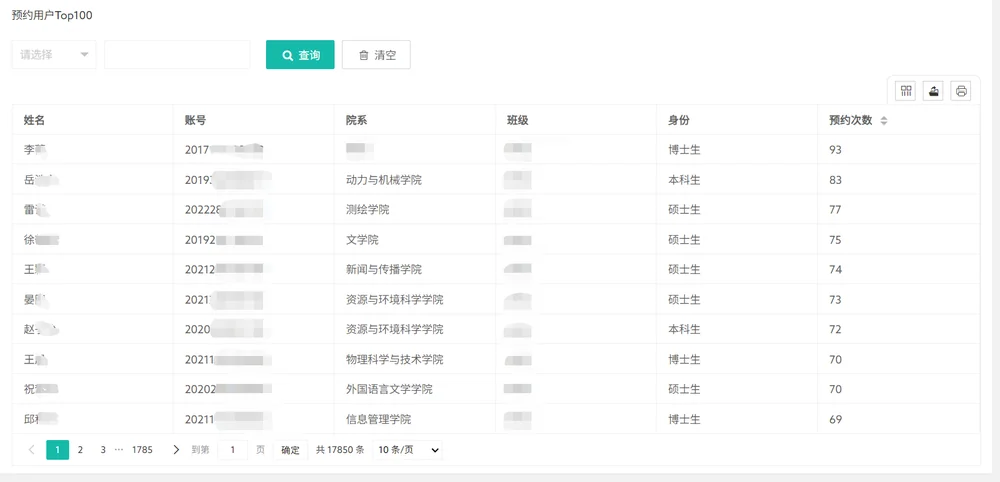Focus the search text input field
Image resolution: width=1000 pixels, height=482 pixels.
pyautogui.click(x=177, y=55)
